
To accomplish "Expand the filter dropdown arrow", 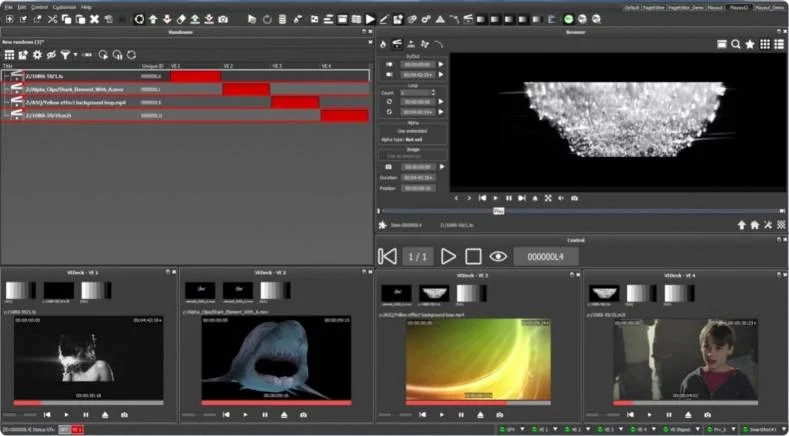I will [x=75, y=55].
